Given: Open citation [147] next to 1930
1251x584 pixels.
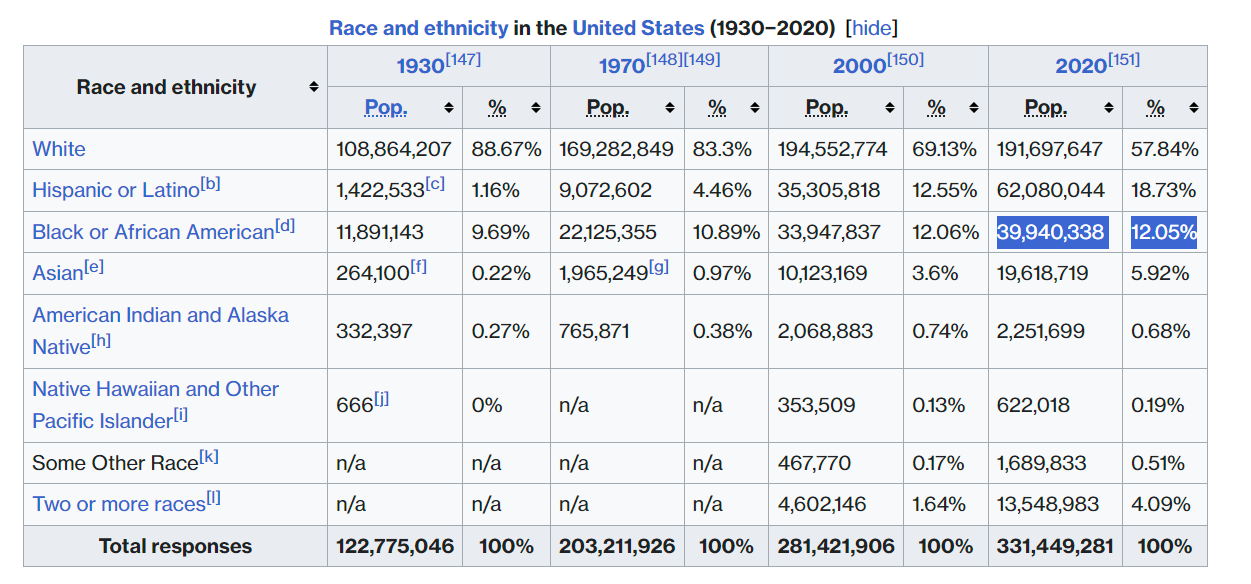Looking at the screenshot, I should (x=463, y=60).
